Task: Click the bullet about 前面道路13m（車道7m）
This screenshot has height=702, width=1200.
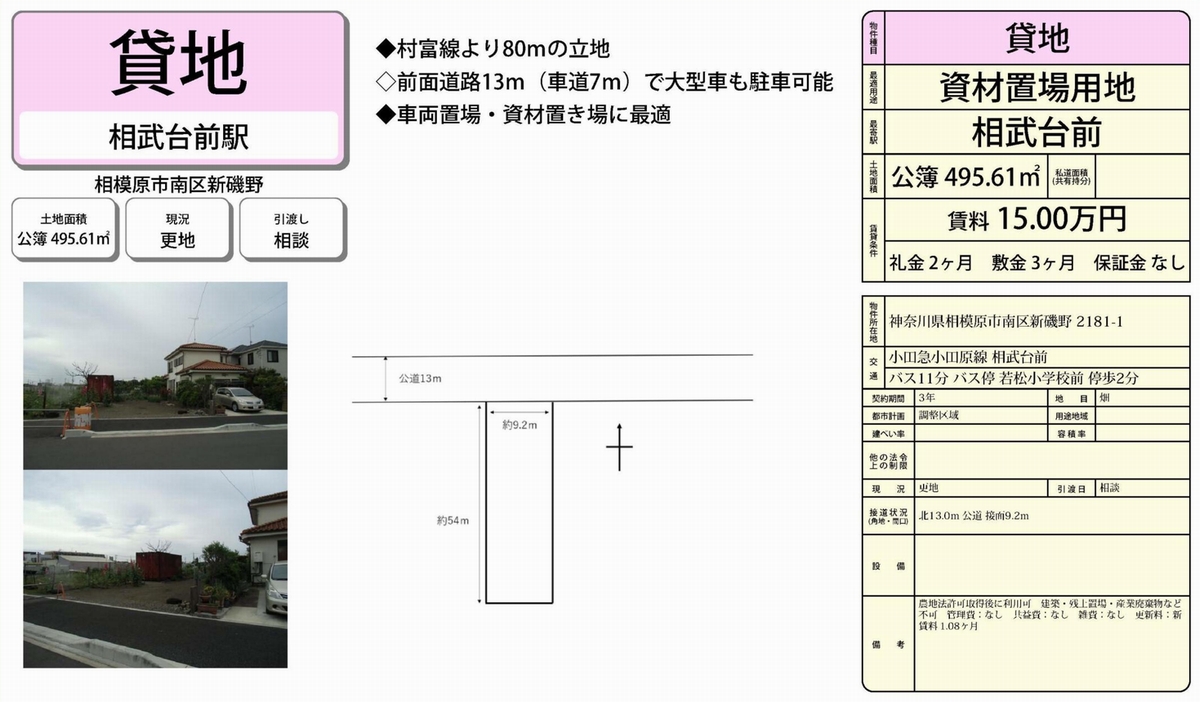Action: 604,82
